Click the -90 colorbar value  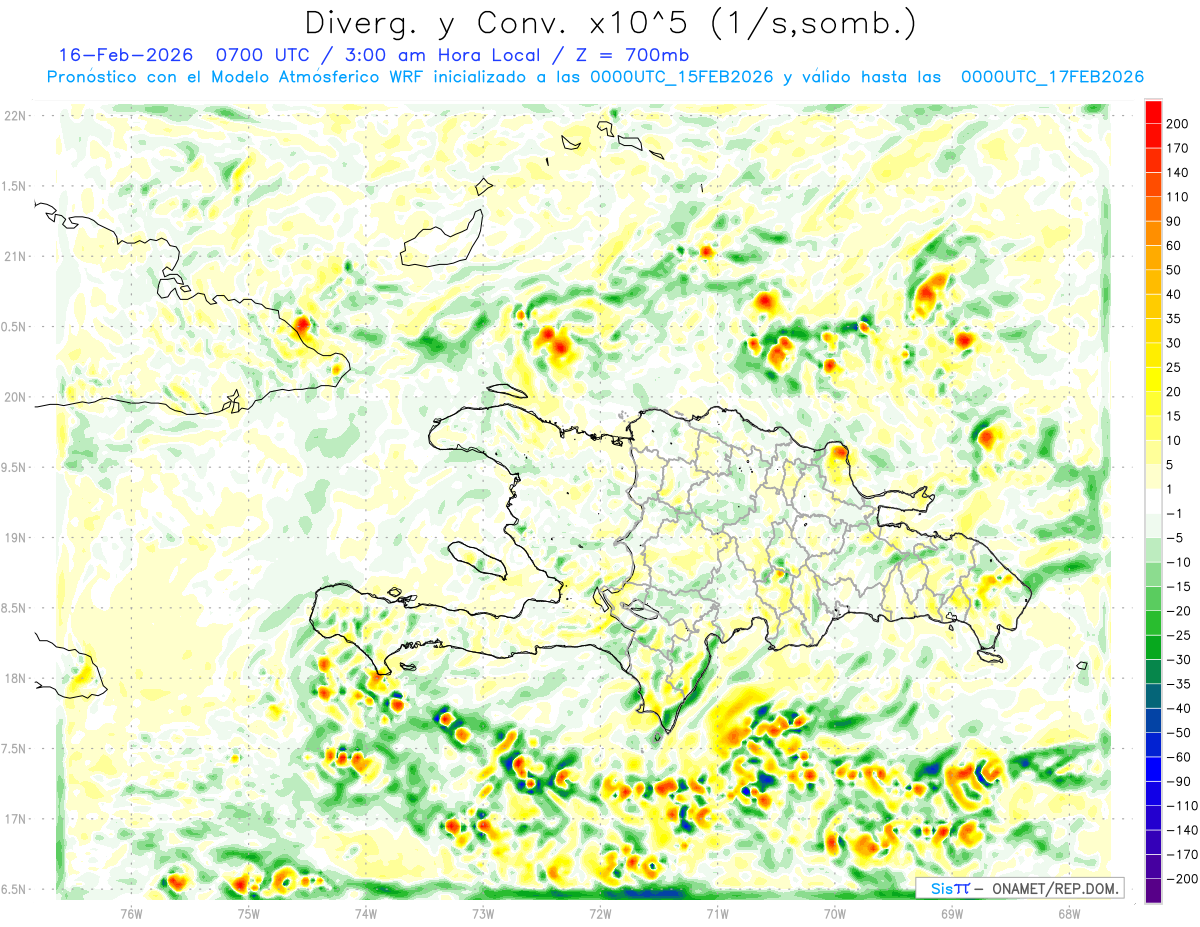[x=1180, y=781]
